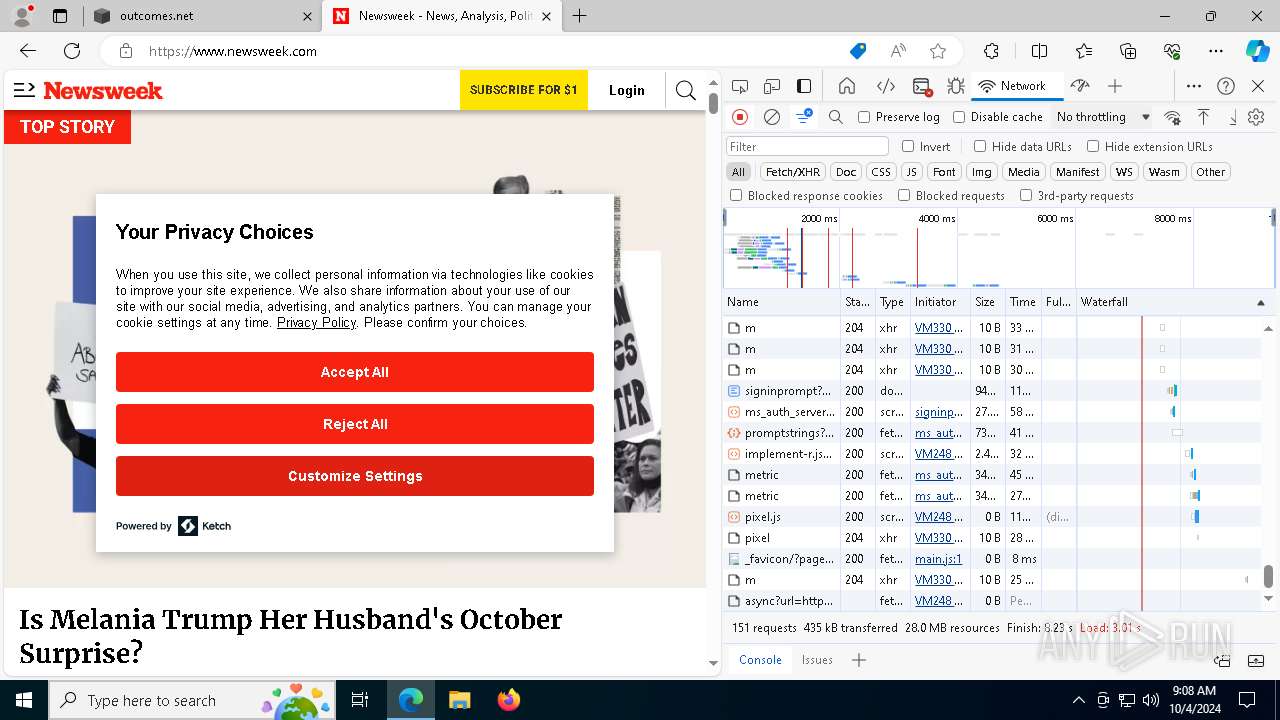
Task: Open the Performance panel gauge icon
Action: point(1080,86)
